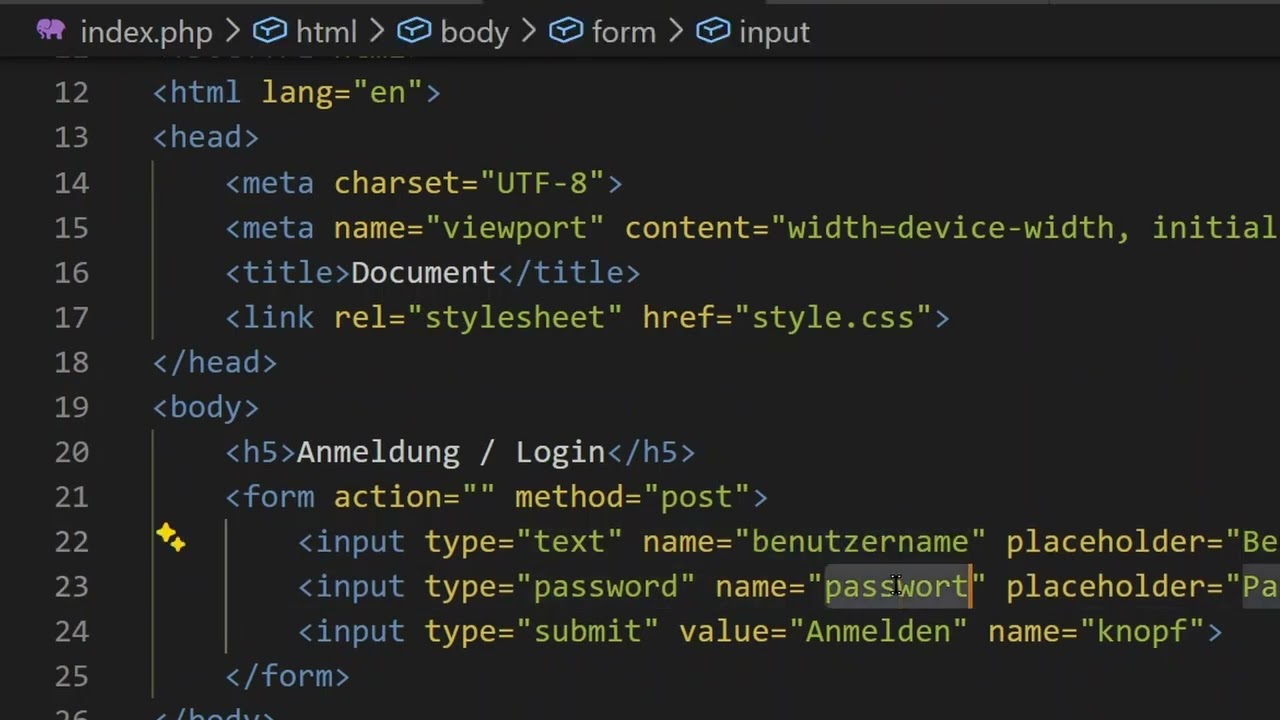Click line number 18 in gutter
This screenshot has width=1280, height=720.
coord(71,363)
